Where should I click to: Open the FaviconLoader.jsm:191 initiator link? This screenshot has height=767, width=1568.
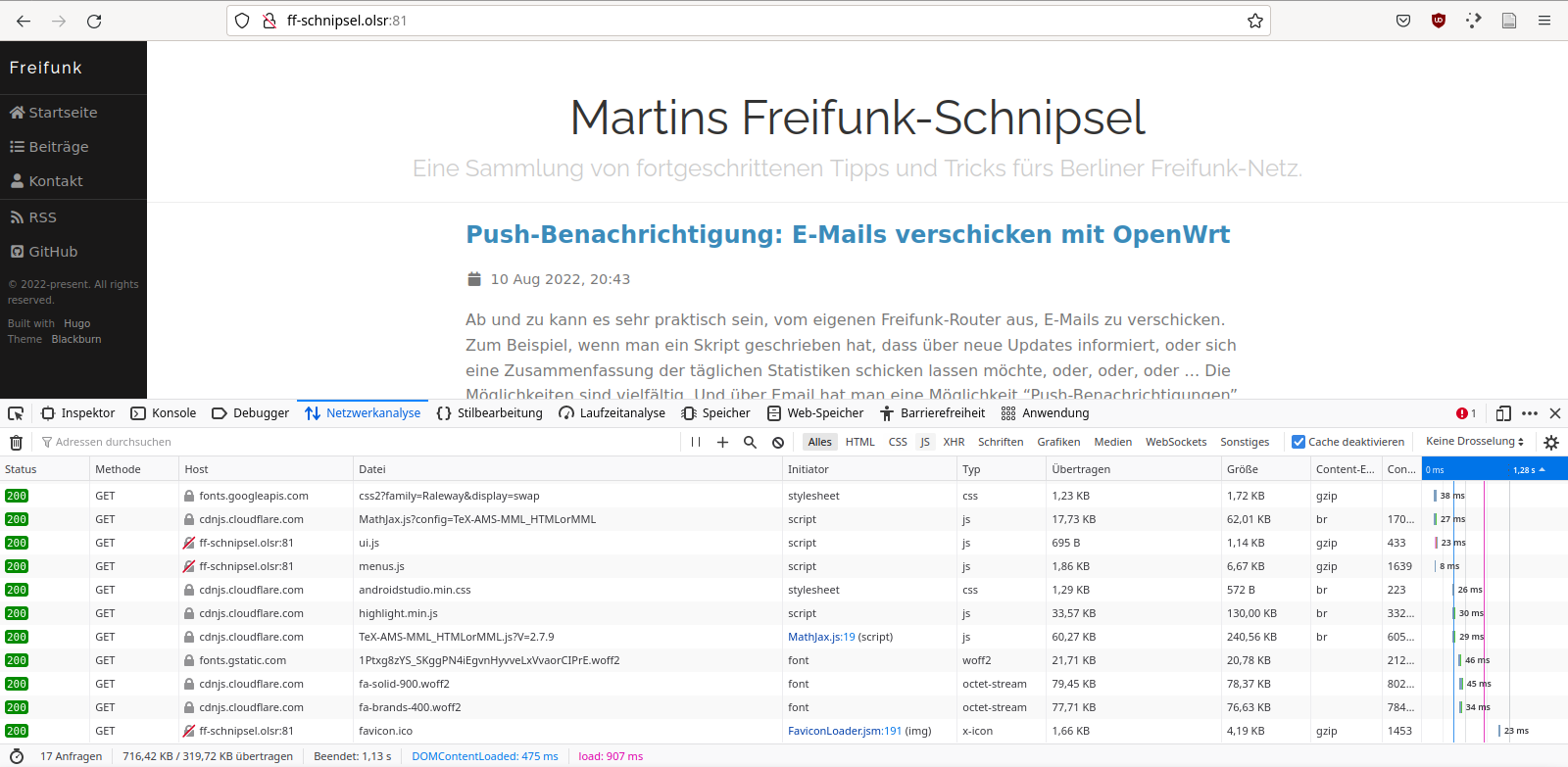click(845, 731)
